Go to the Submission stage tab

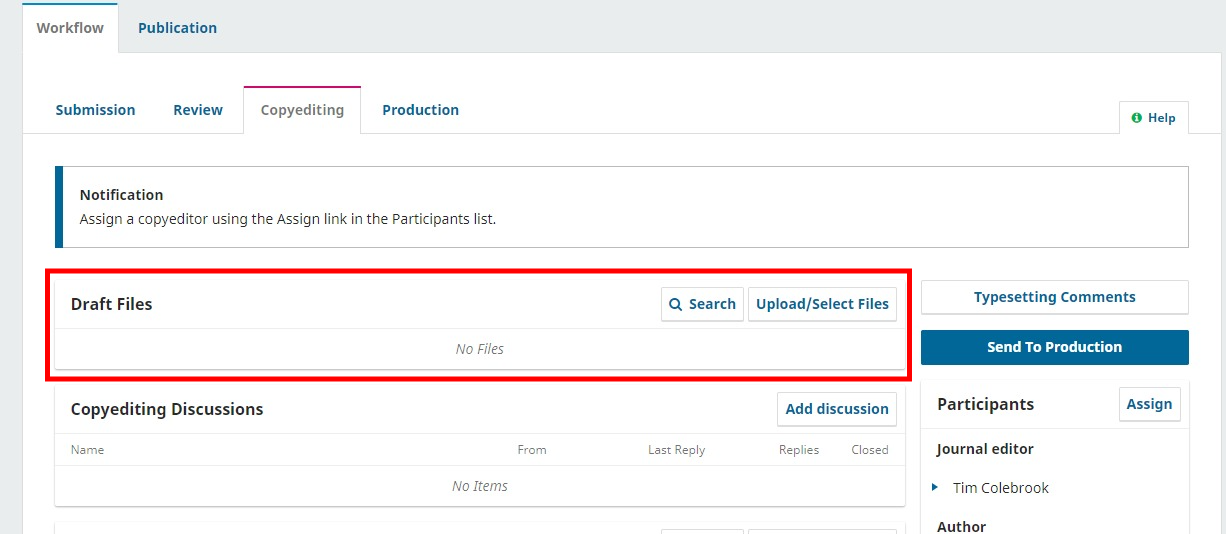(x=95, y=110)
